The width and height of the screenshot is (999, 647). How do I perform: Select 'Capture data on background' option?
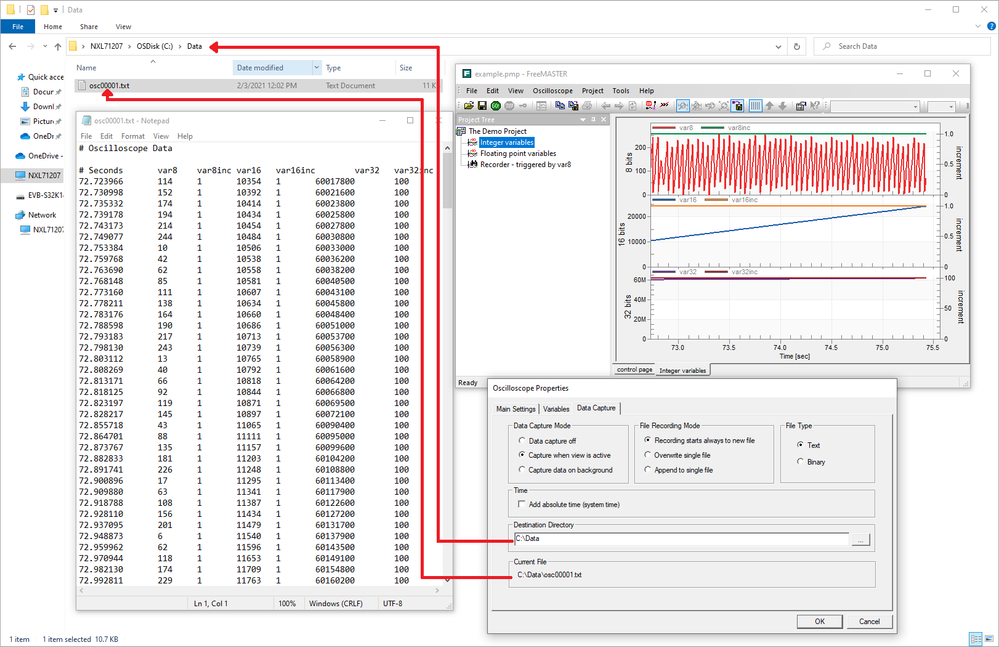pos(522,470)
